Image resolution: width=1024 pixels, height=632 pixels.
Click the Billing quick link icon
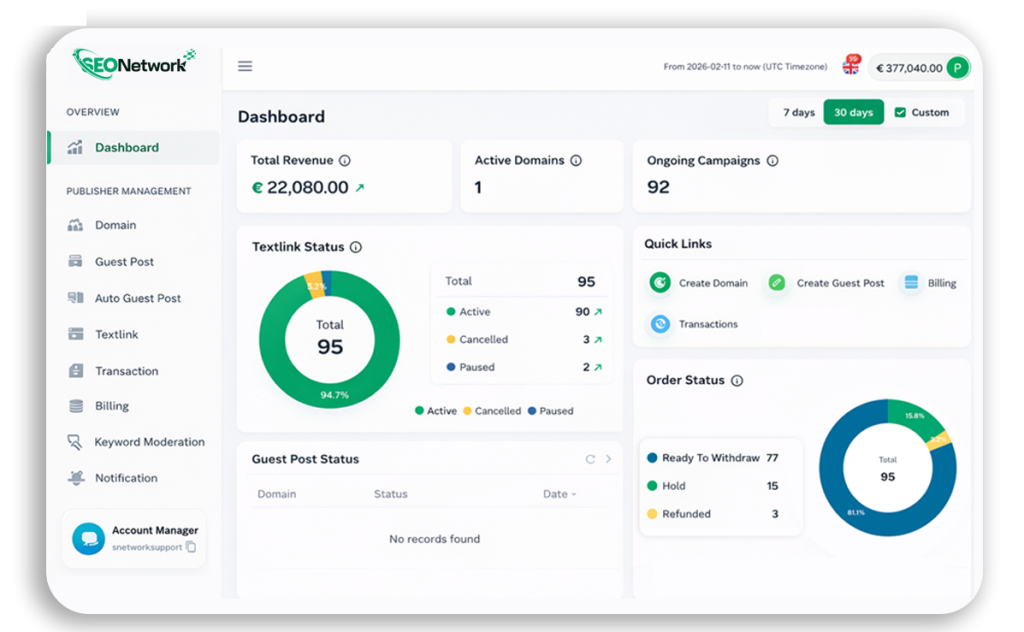pyautogui.click(x=911, y=283)
